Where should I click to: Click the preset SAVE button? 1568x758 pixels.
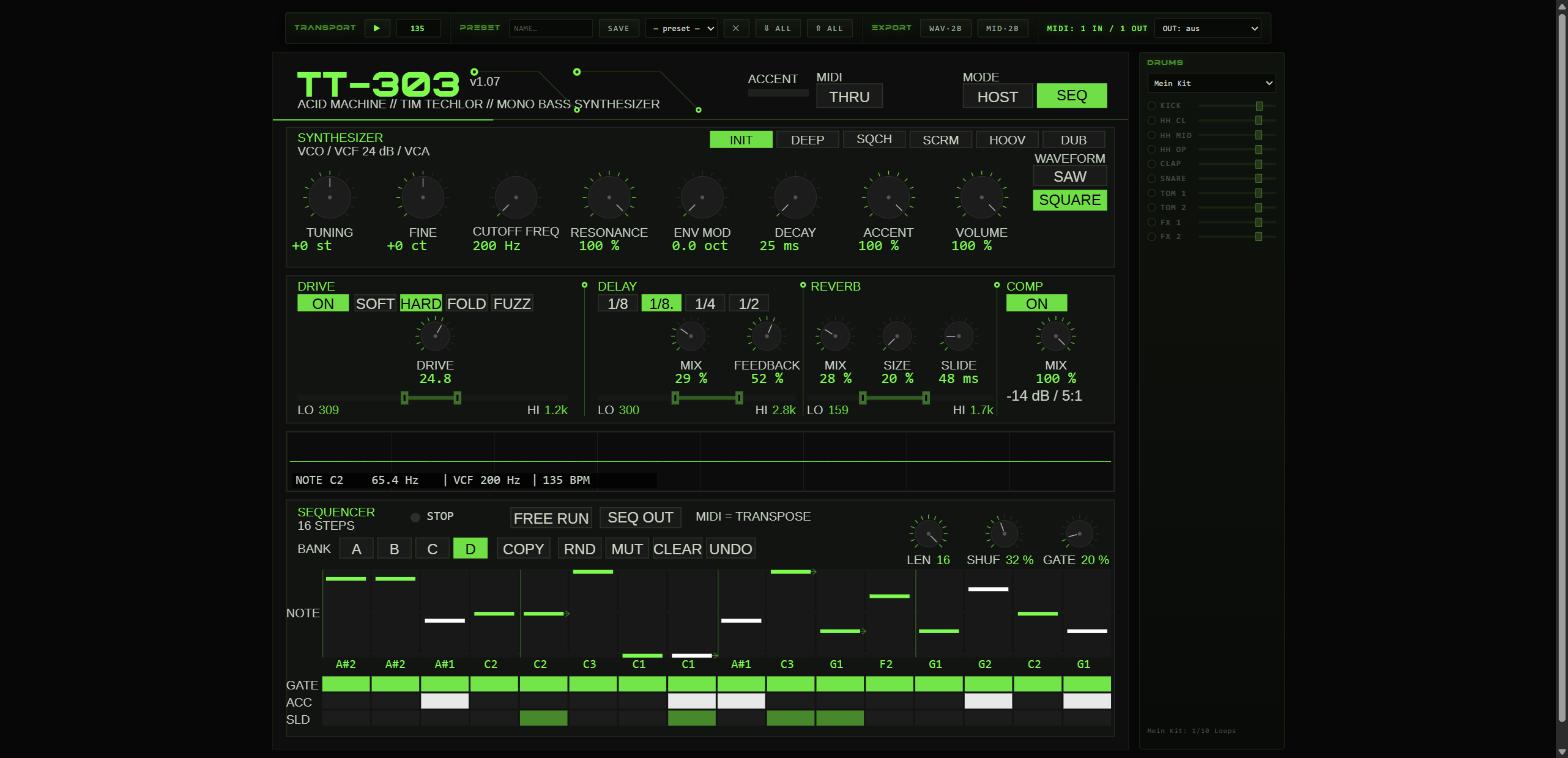(618, 28)
